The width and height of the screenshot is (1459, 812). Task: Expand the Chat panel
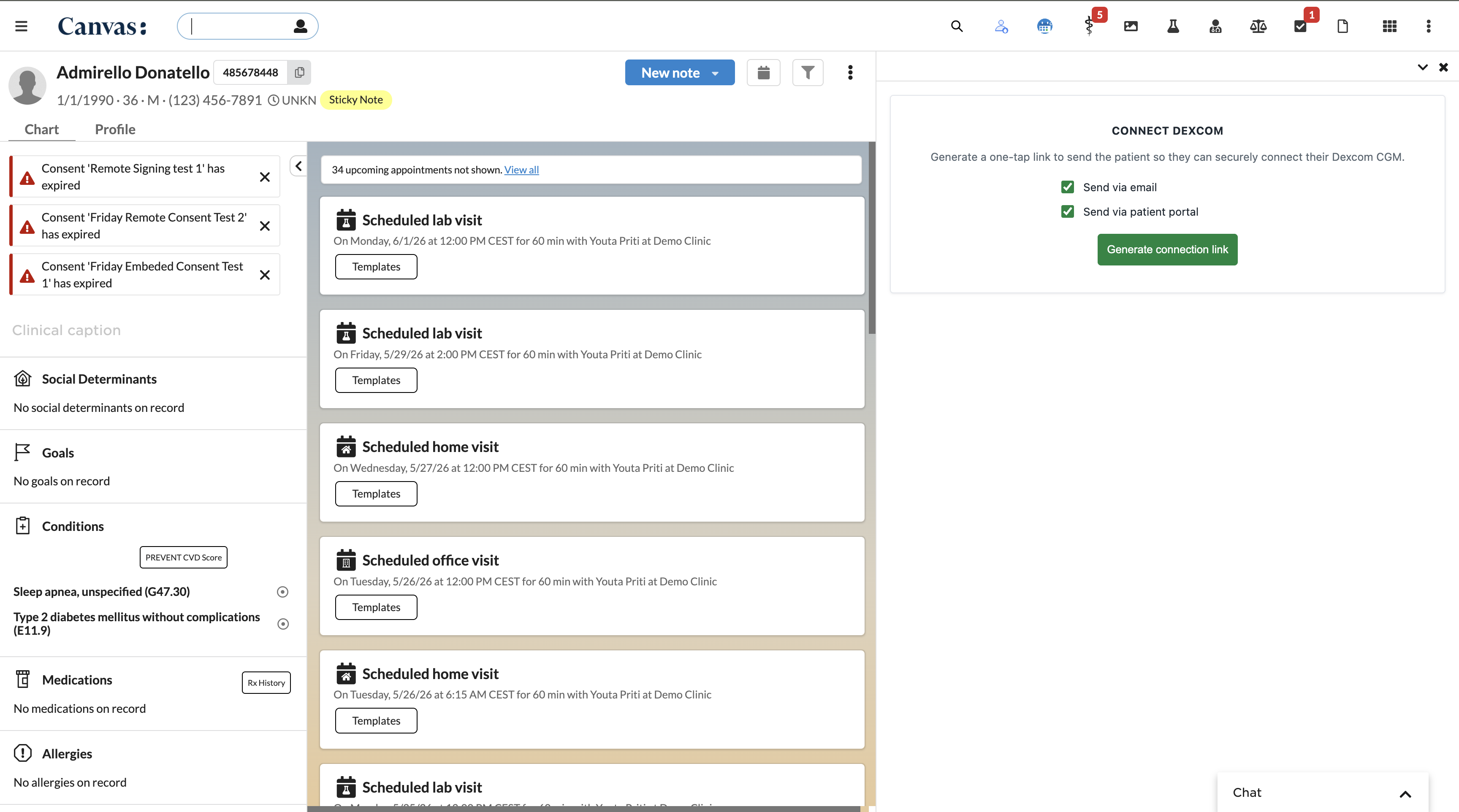coord(1323,792)
